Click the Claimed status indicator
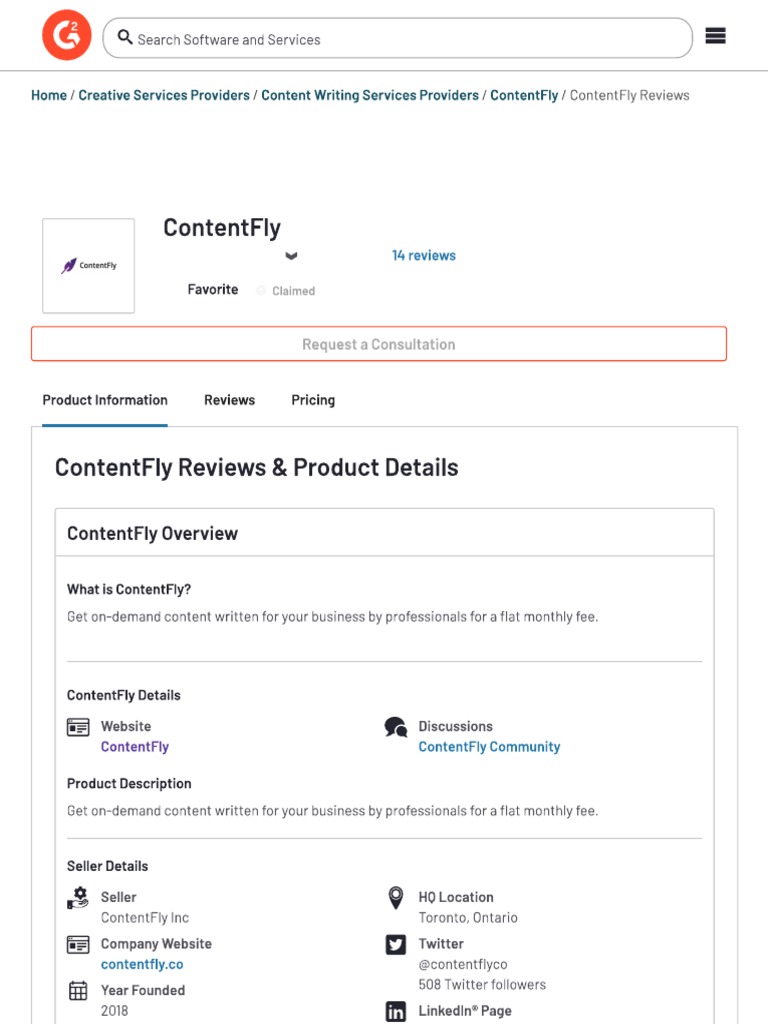 (x=286, y=291)
